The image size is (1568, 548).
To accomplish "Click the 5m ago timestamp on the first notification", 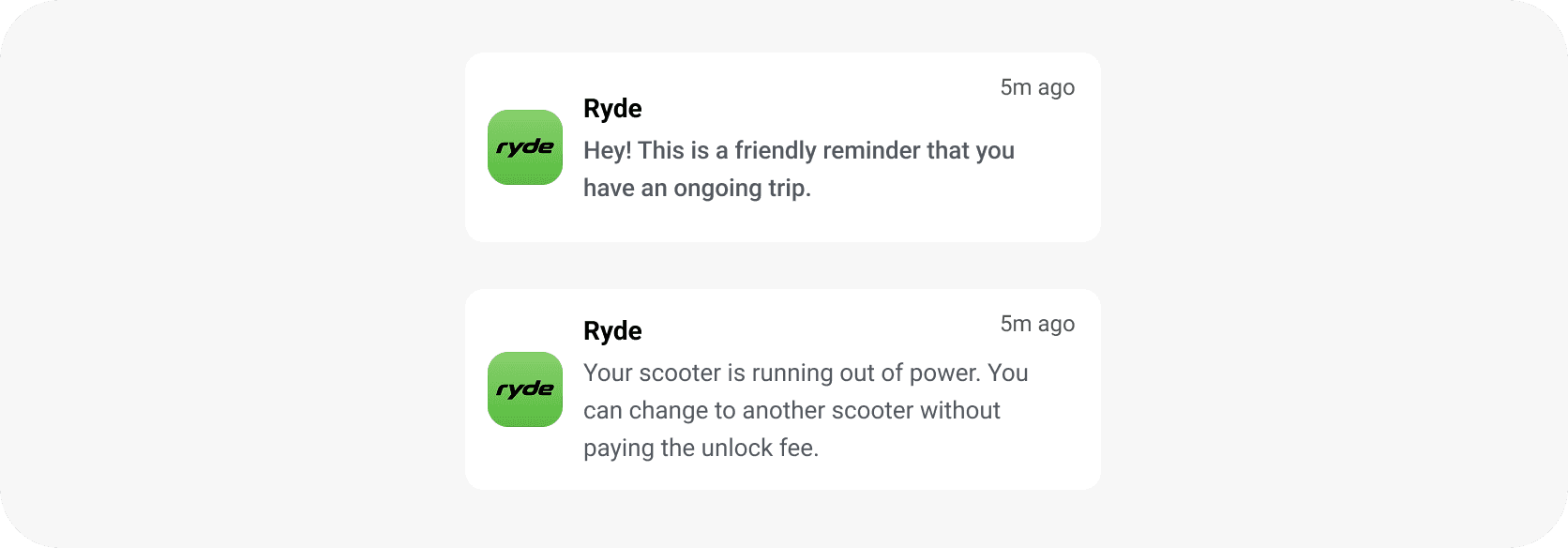I will [1036, 87].
